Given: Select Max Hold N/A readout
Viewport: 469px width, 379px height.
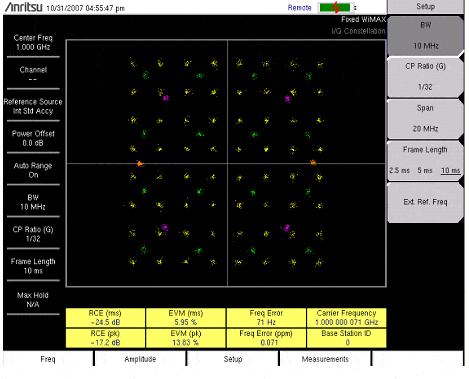Looking at the screenshot, I should 33,300.
